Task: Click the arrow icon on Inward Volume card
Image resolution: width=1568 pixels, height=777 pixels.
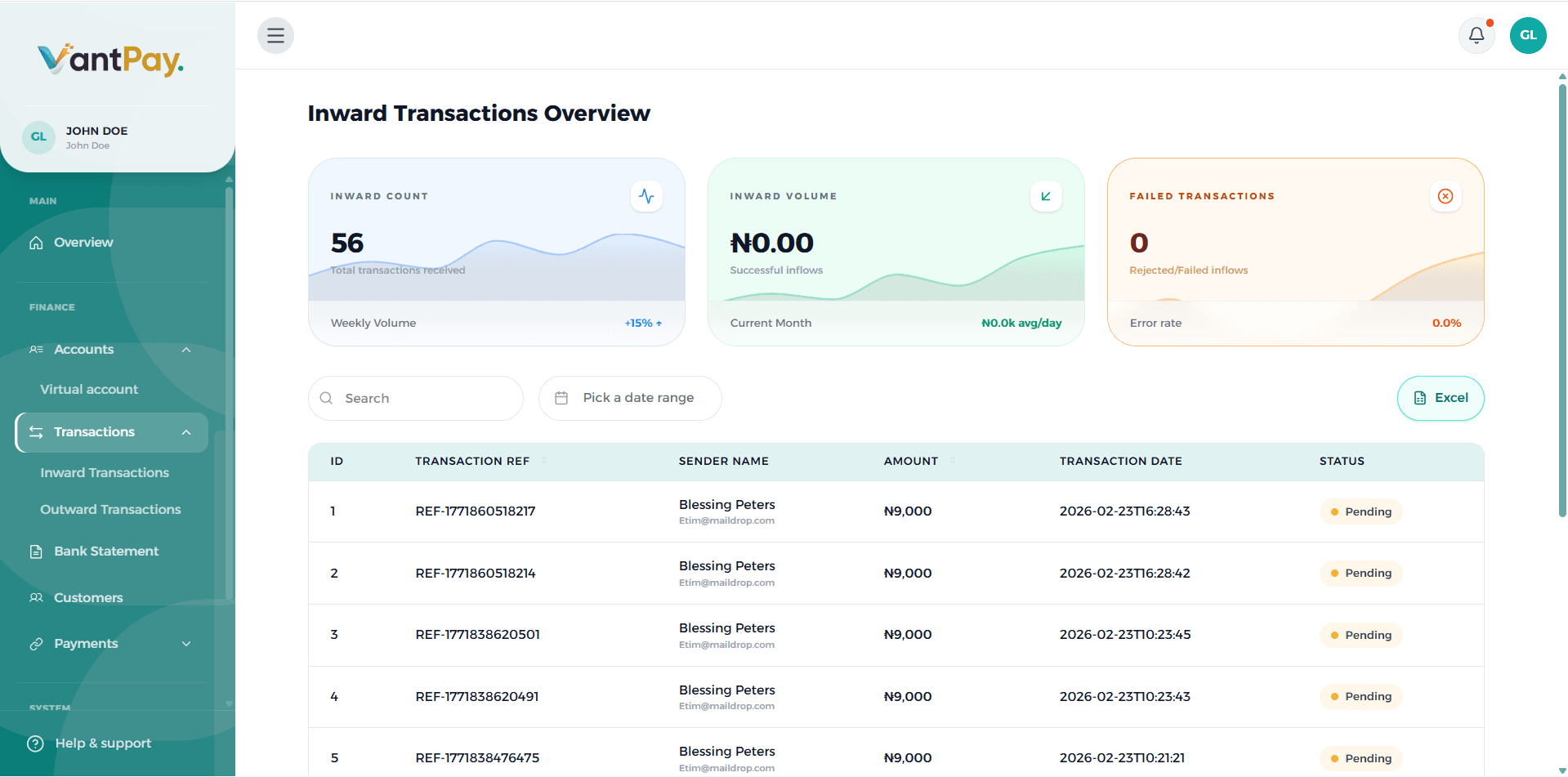Action: point(1046,196)
